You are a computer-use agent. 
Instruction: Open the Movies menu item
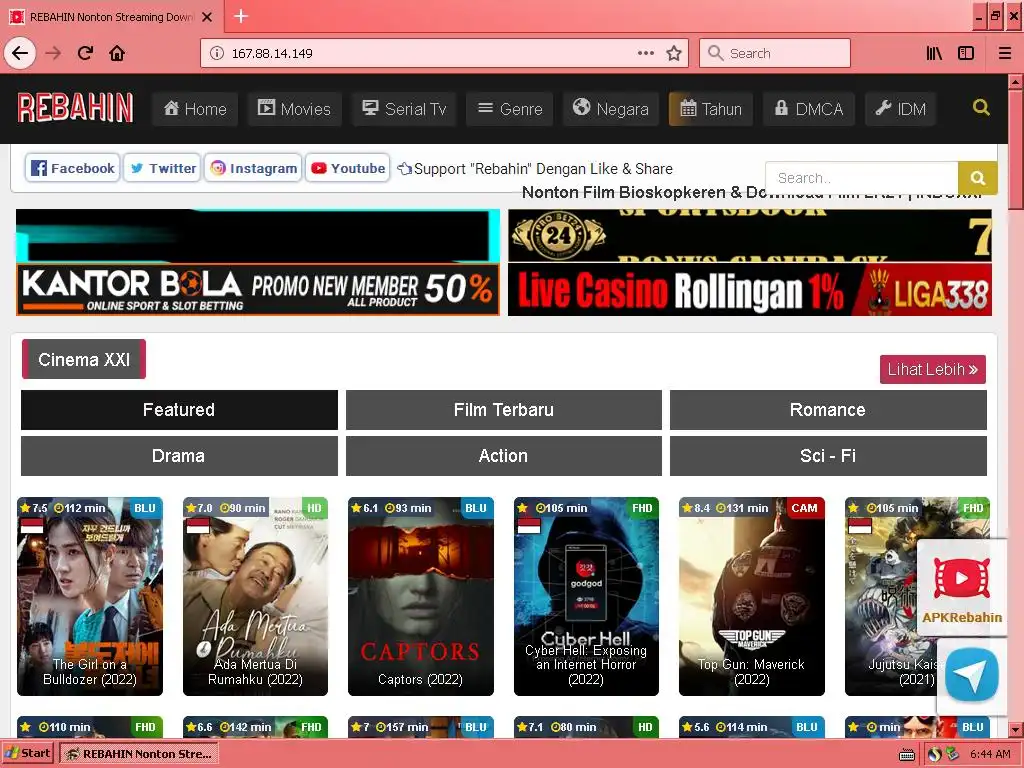295,108
